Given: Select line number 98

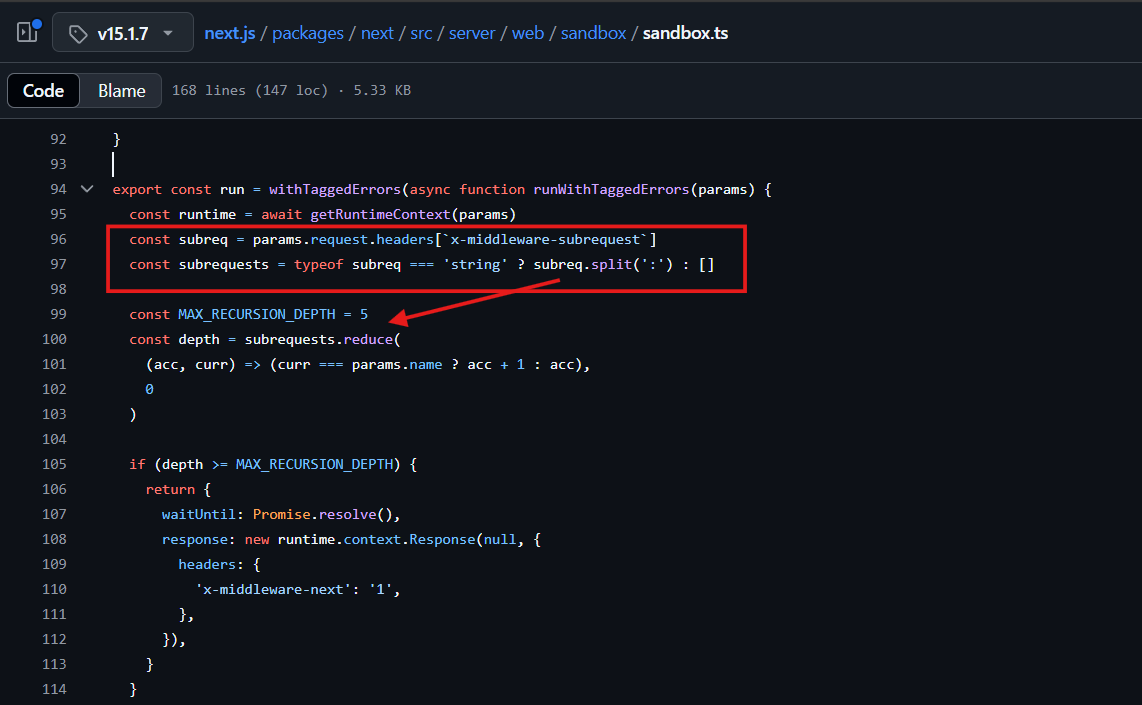Looking at the screenshot, I should [58, 289].
